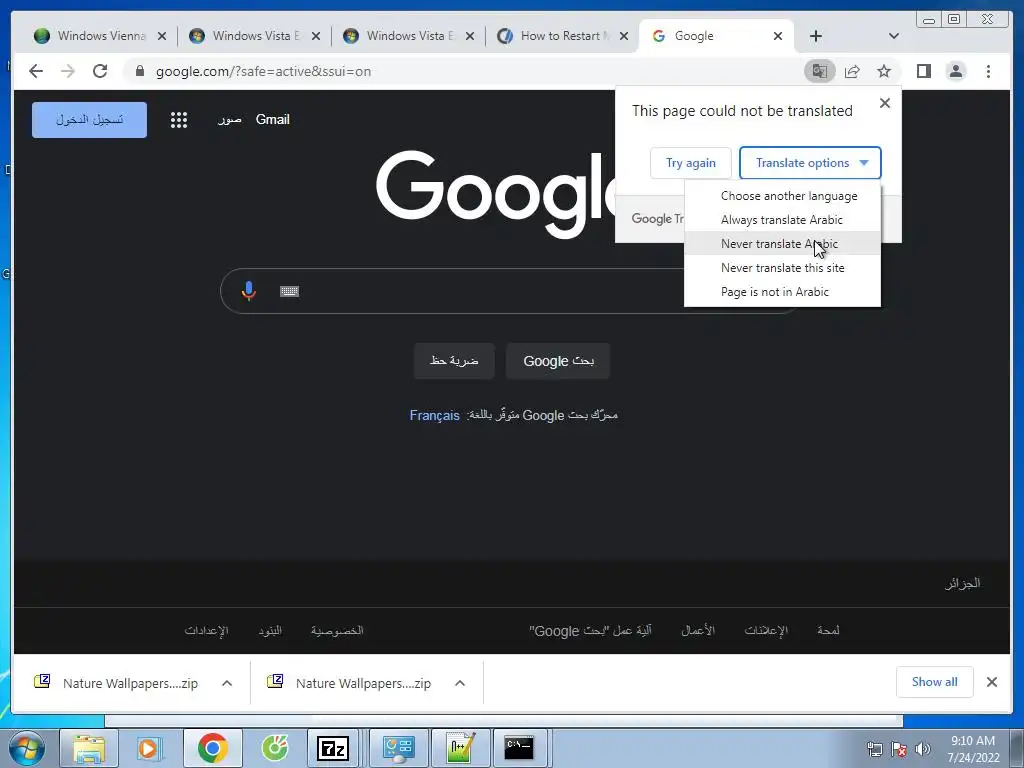The height and width of the screenshot is (768, 1024).
Task: Open 7-Zip from the taskbar
Action: pyautogui.click(x=333, y=748)
